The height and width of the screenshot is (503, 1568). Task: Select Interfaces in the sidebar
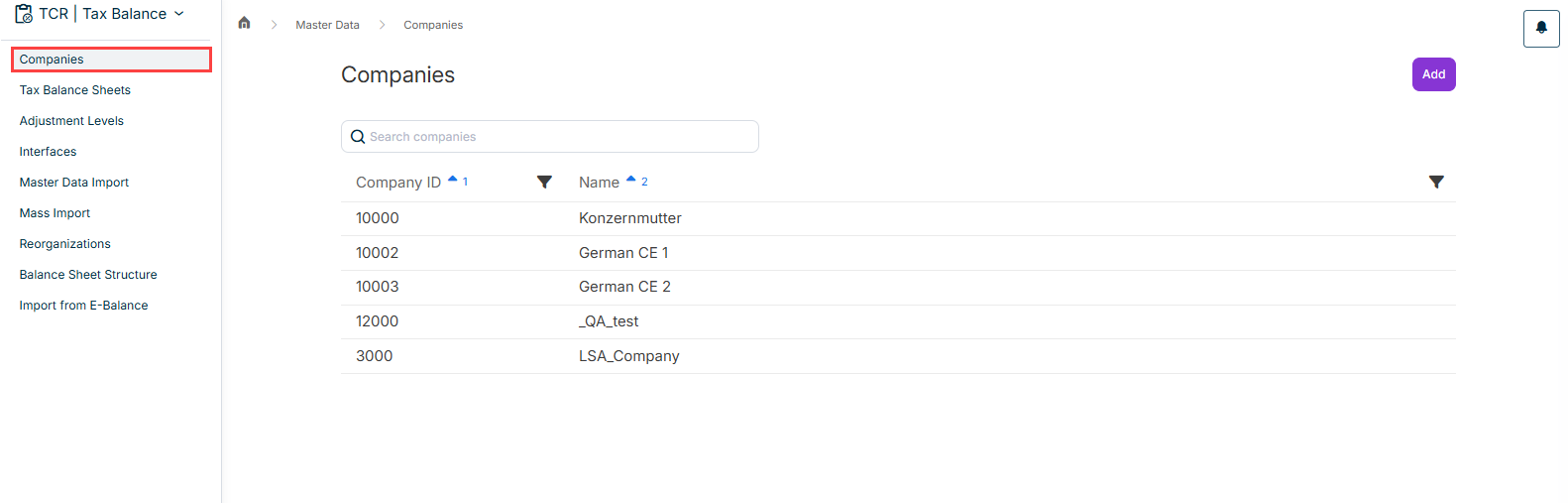(48, 152)
